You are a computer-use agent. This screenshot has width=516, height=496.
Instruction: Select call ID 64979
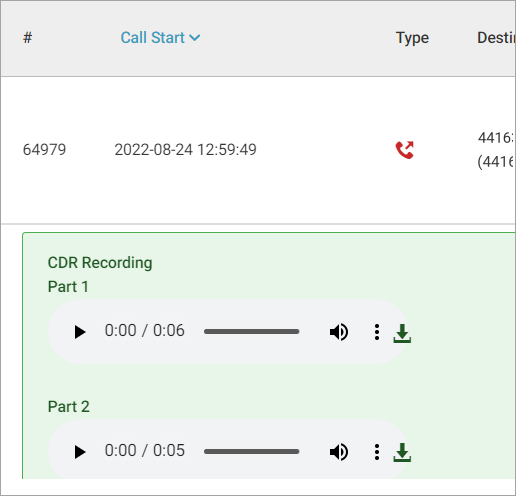coord(44,149)
